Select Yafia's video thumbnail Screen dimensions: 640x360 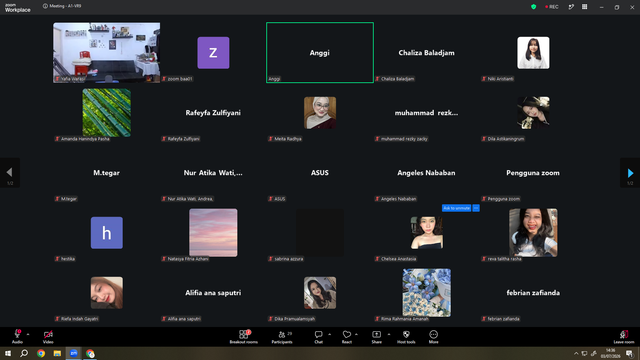(x=107, y=53)
